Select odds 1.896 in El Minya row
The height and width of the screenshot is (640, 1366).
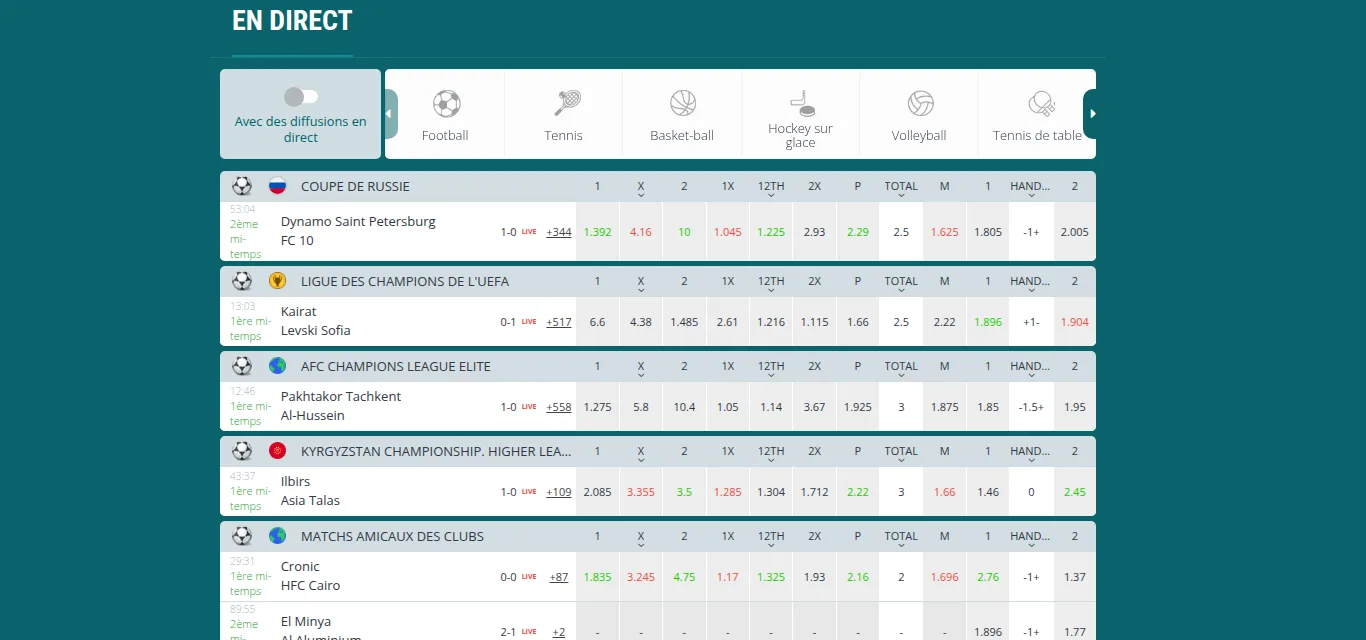tap(988, 632)
